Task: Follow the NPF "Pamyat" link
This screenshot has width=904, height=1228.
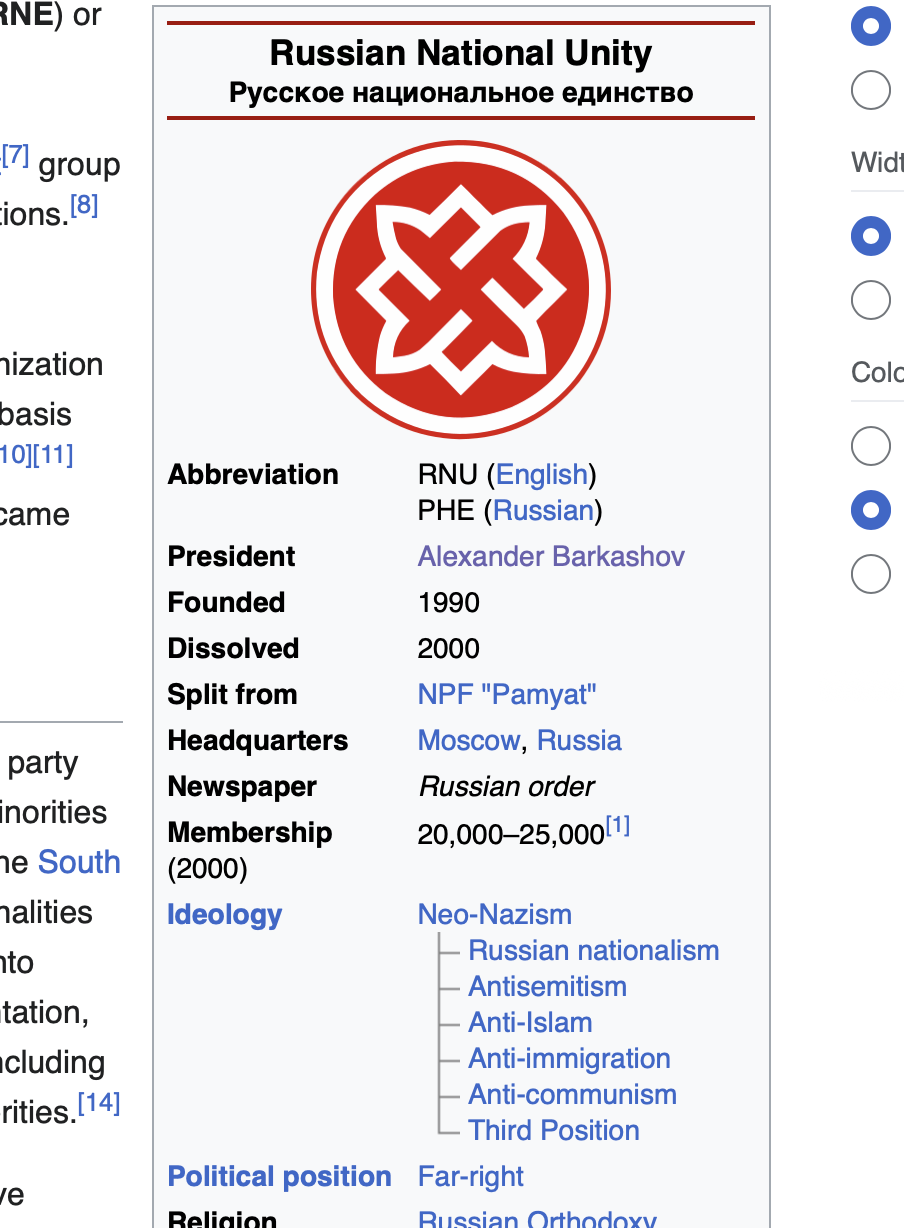Action: pos(506,694)
